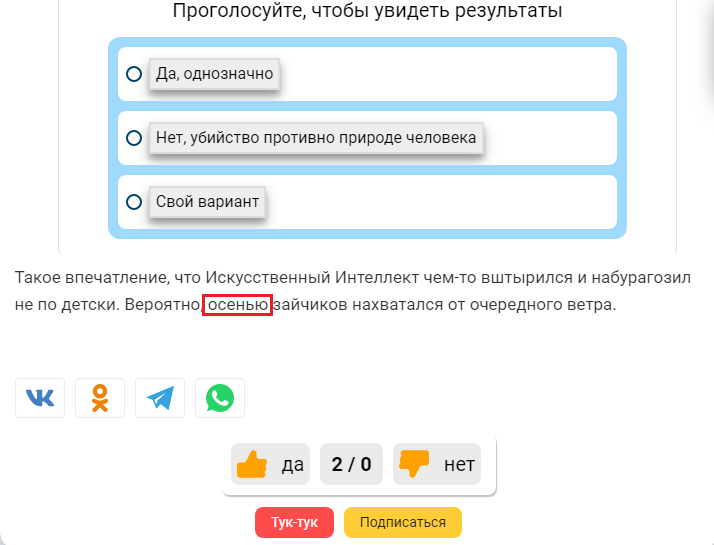Click the yellow 'Подписаться' button
714x545 pixels.
coord(402,522)
